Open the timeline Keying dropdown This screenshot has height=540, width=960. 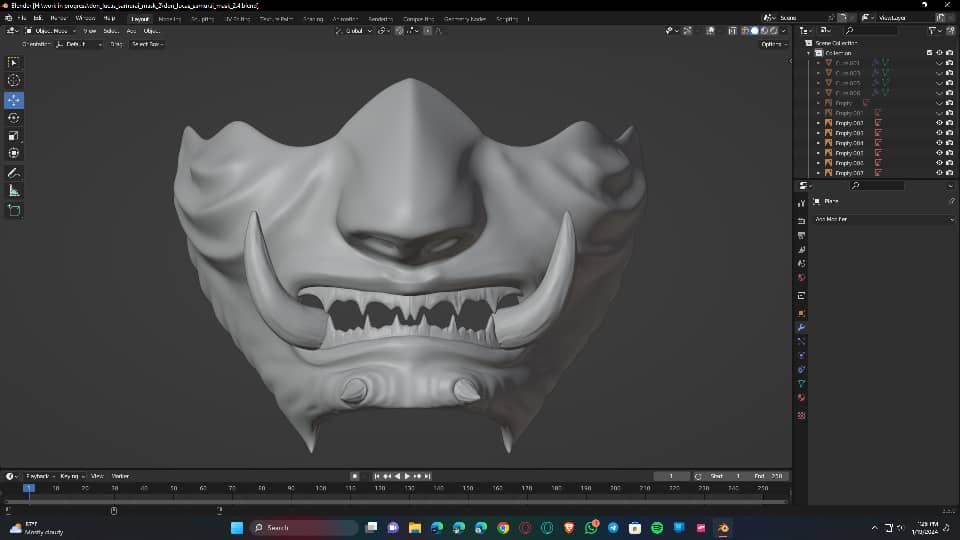tap(72, 476)
